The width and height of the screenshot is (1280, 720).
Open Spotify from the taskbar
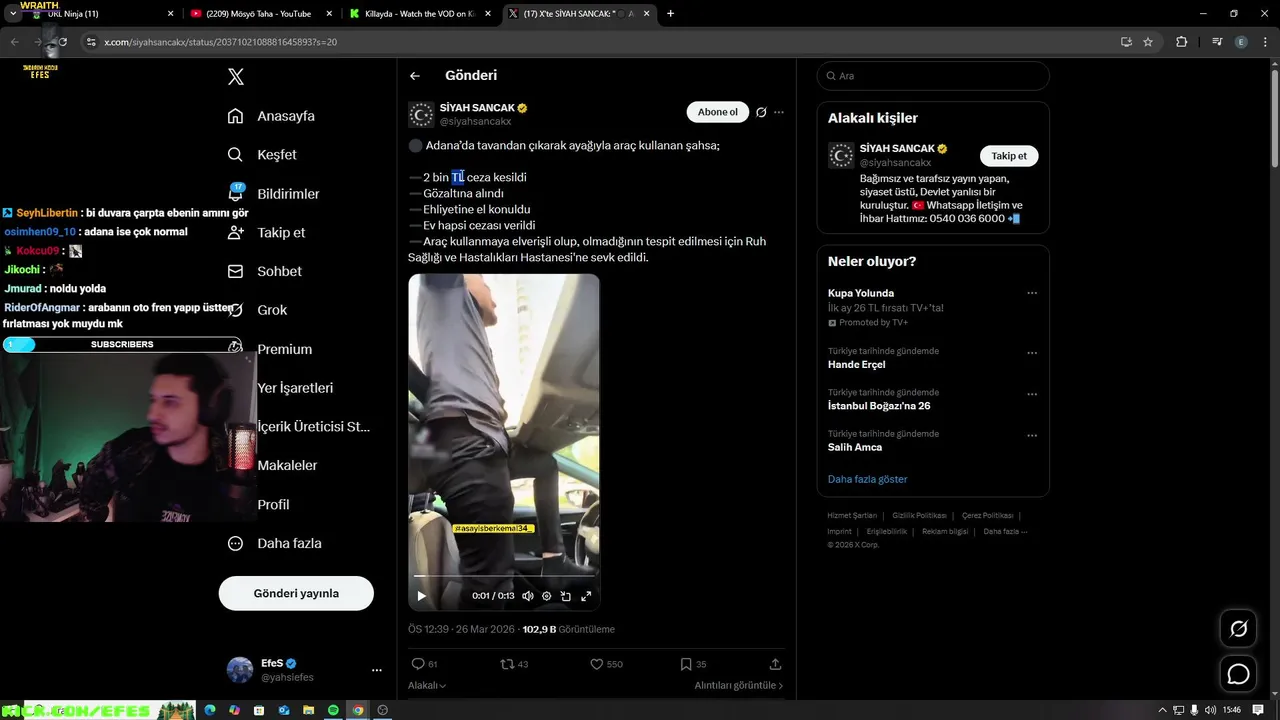click(333, 710)
